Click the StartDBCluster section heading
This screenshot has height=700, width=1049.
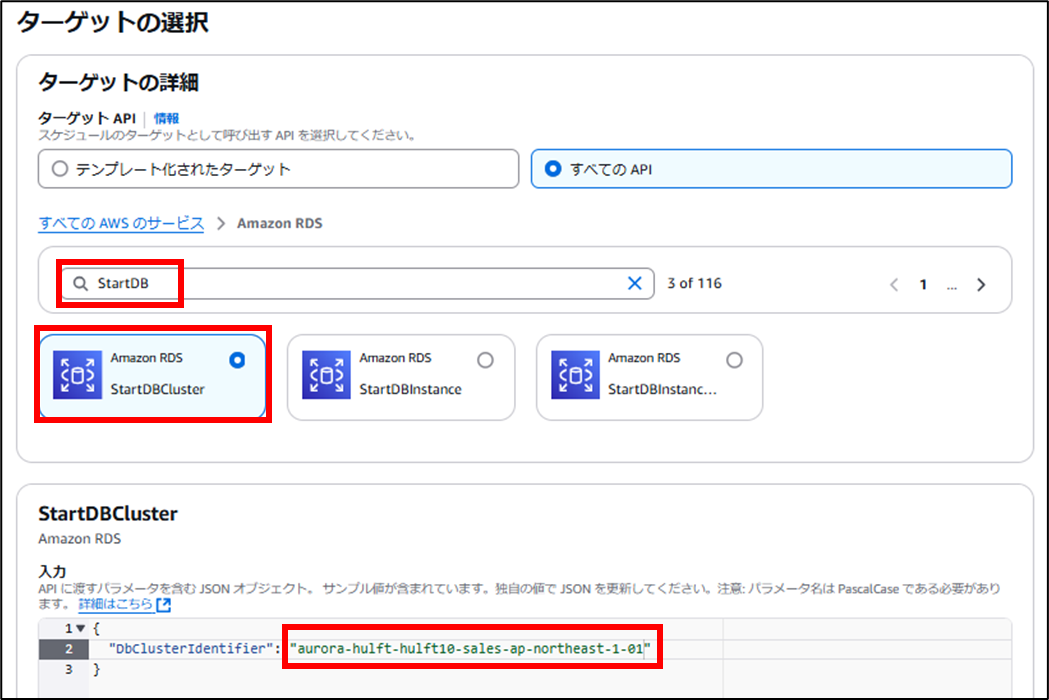(x=108, y=513)
